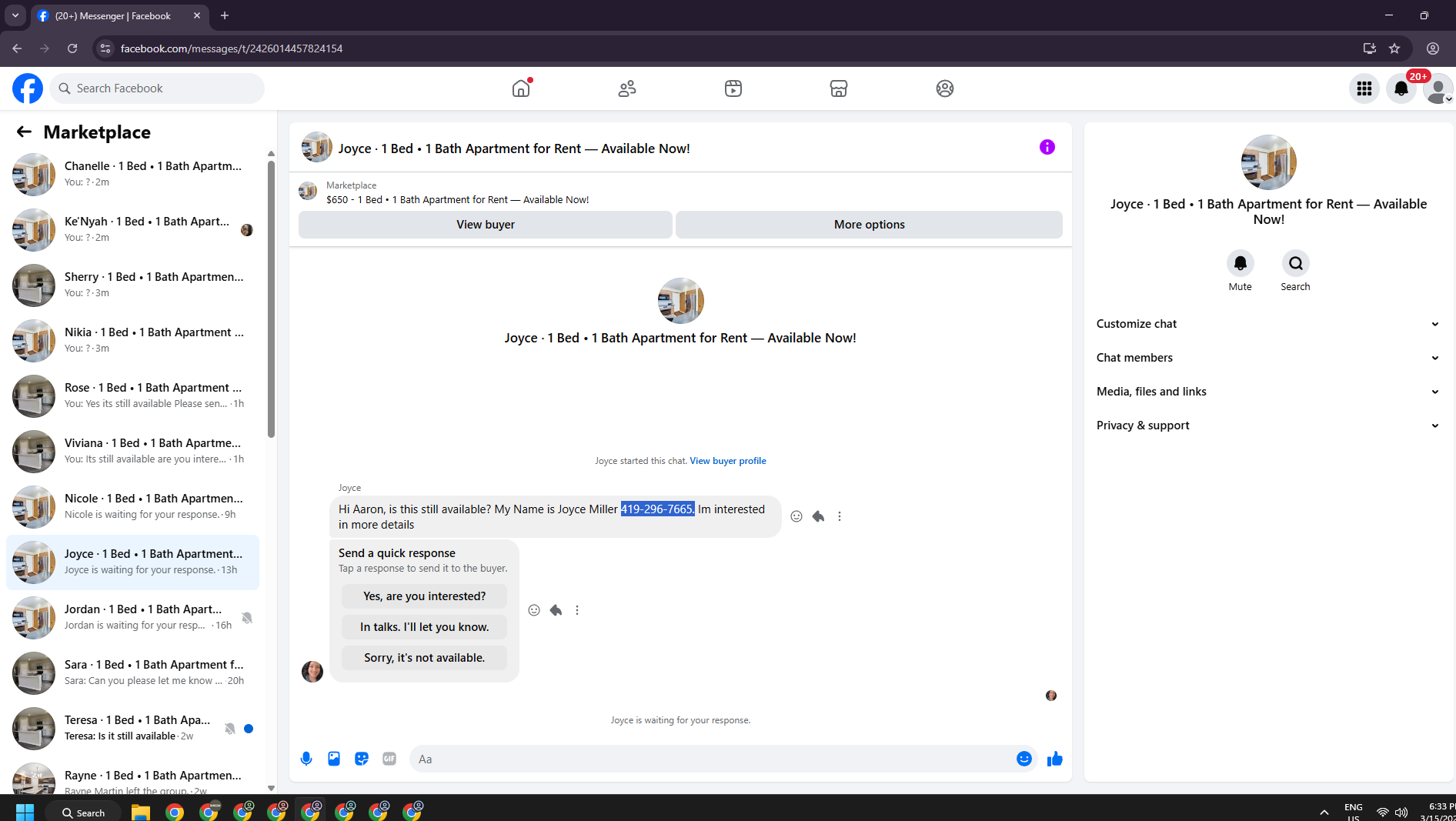Reload the page

point(72,48)
